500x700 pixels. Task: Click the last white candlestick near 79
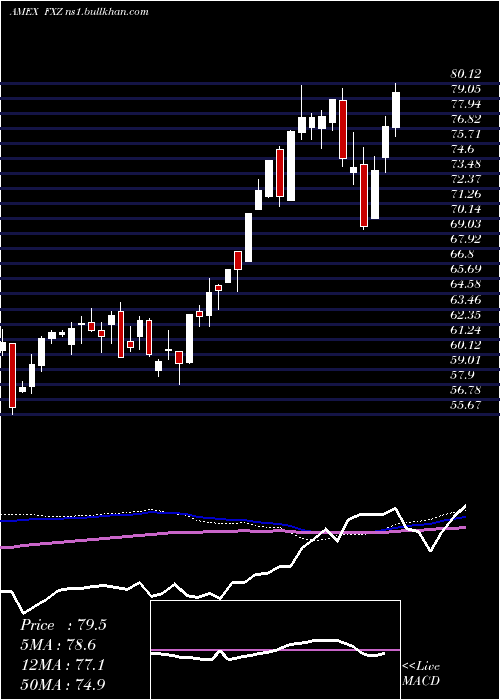396,110
